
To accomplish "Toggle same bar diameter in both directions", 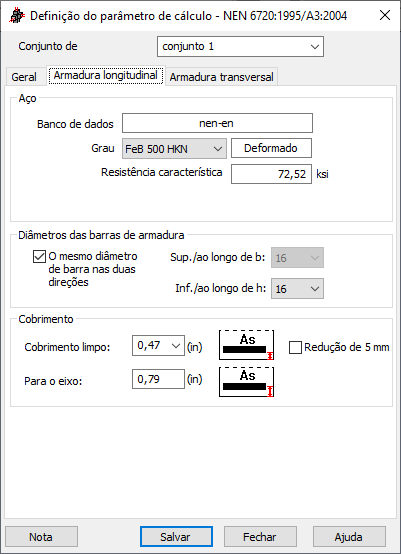I will tap(39, 257).
